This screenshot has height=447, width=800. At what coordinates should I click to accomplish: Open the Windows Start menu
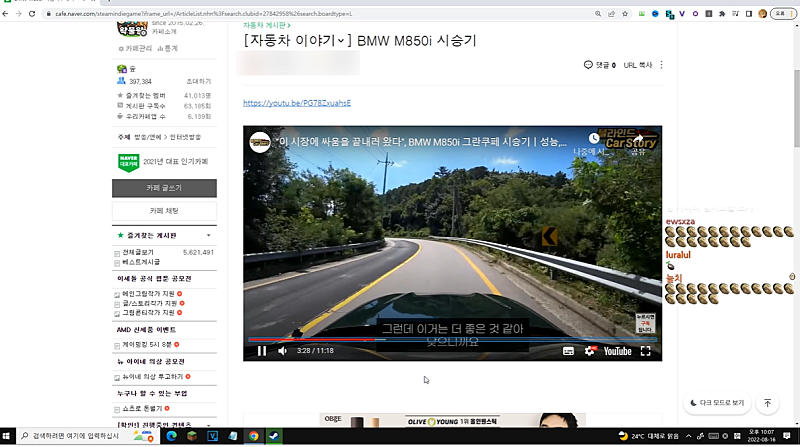(x=6, y=436)
